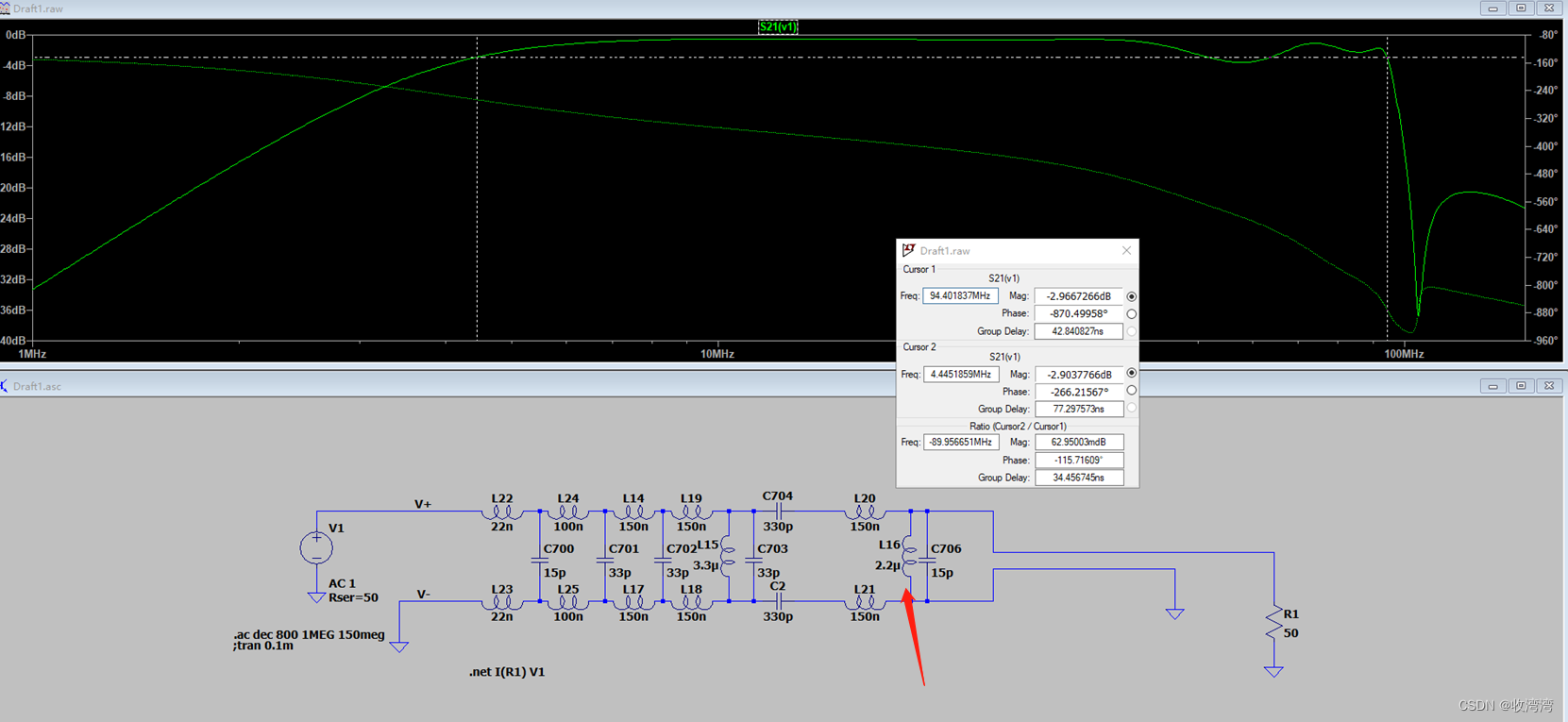Select Cursor 1 Group Delay radio button
Screen dimensions: 1568x722
[x=1131, y=331]
